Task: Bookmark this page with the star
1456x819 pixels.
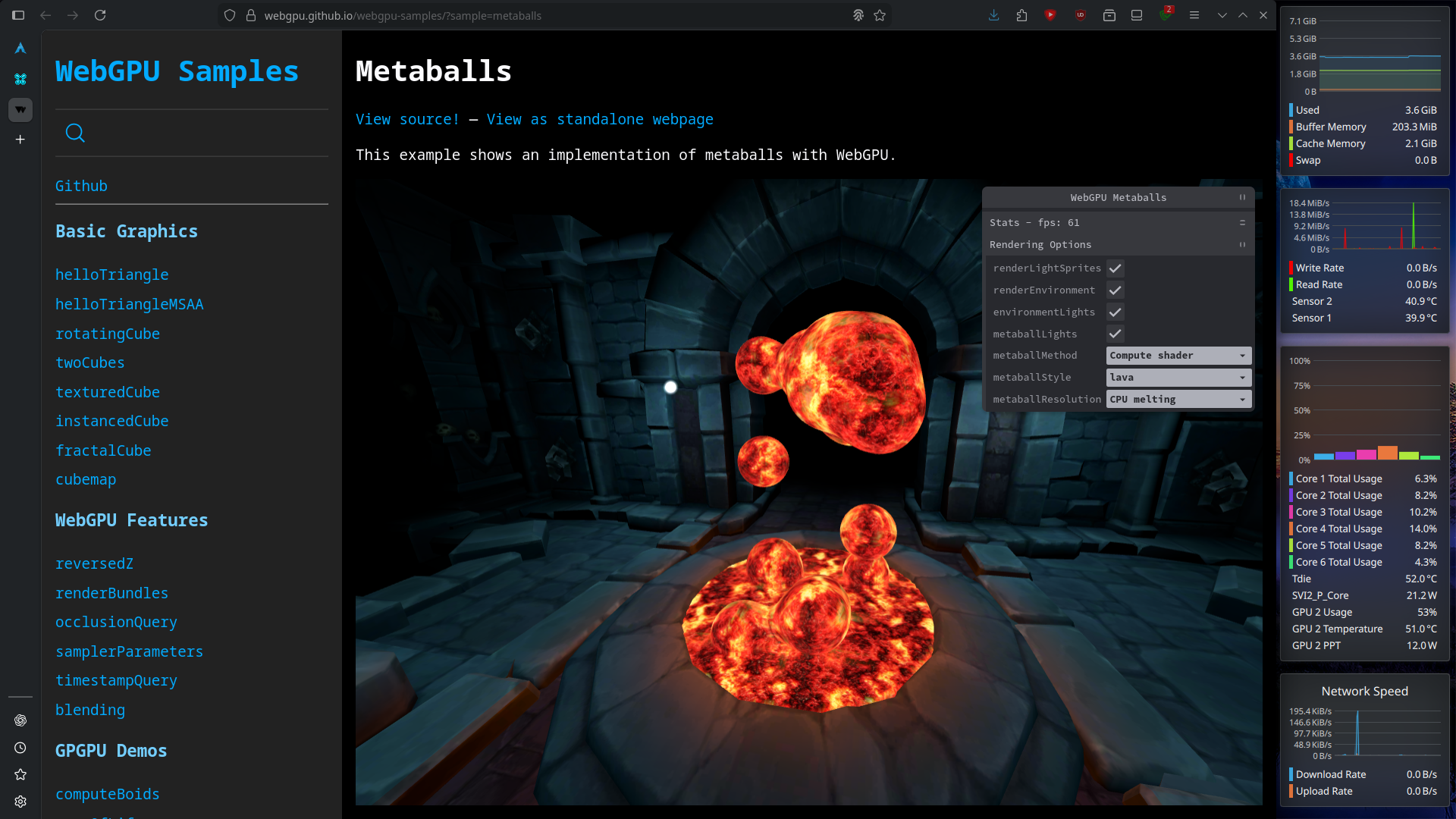Action: coord(880,15)
